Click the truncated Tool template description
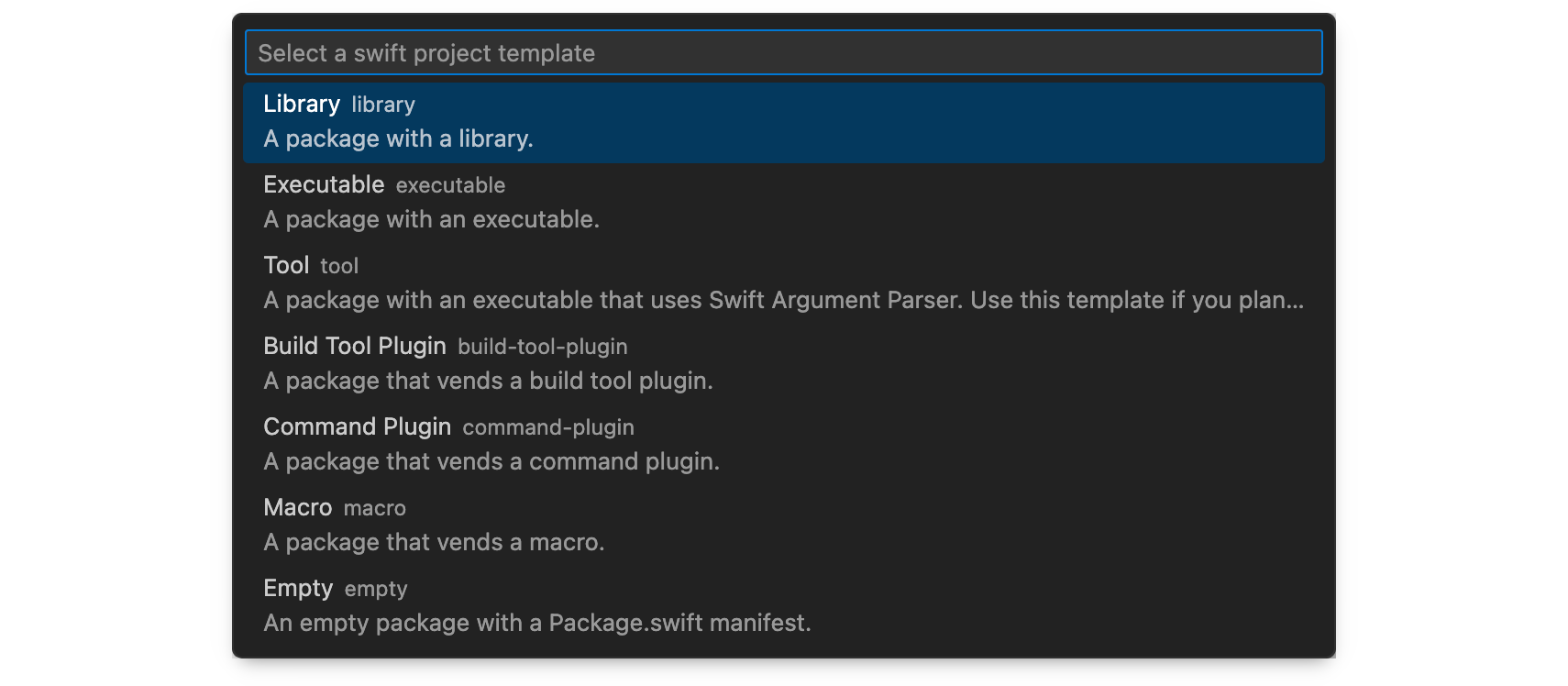The height and width of the screenshot is (686, 1568). 784,300
